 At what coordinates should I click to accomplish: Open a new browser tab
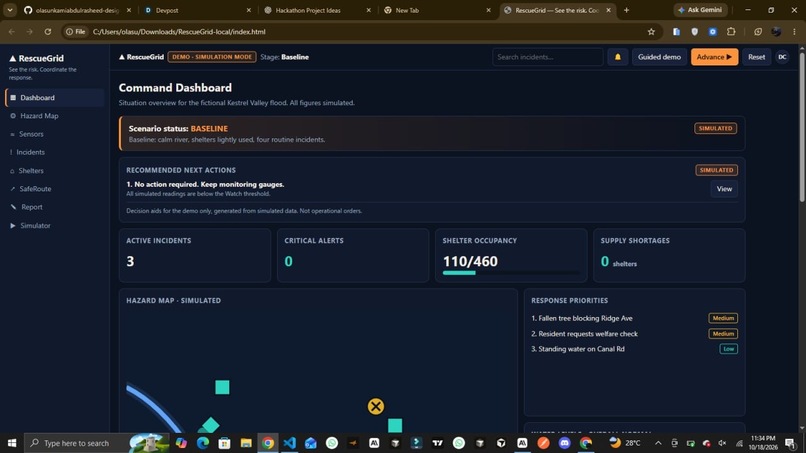tap(626, 10)
